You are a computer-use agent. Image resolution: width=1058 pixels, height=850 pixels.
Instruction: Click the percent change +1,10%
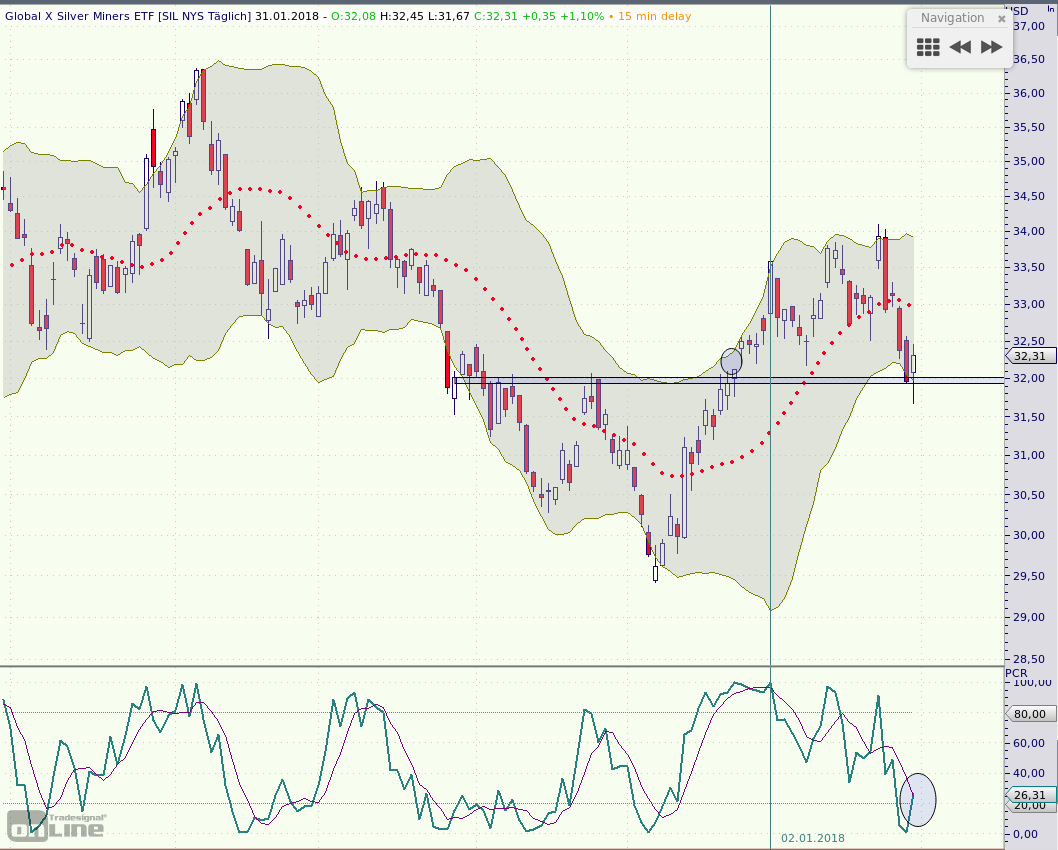click(578, 16)
